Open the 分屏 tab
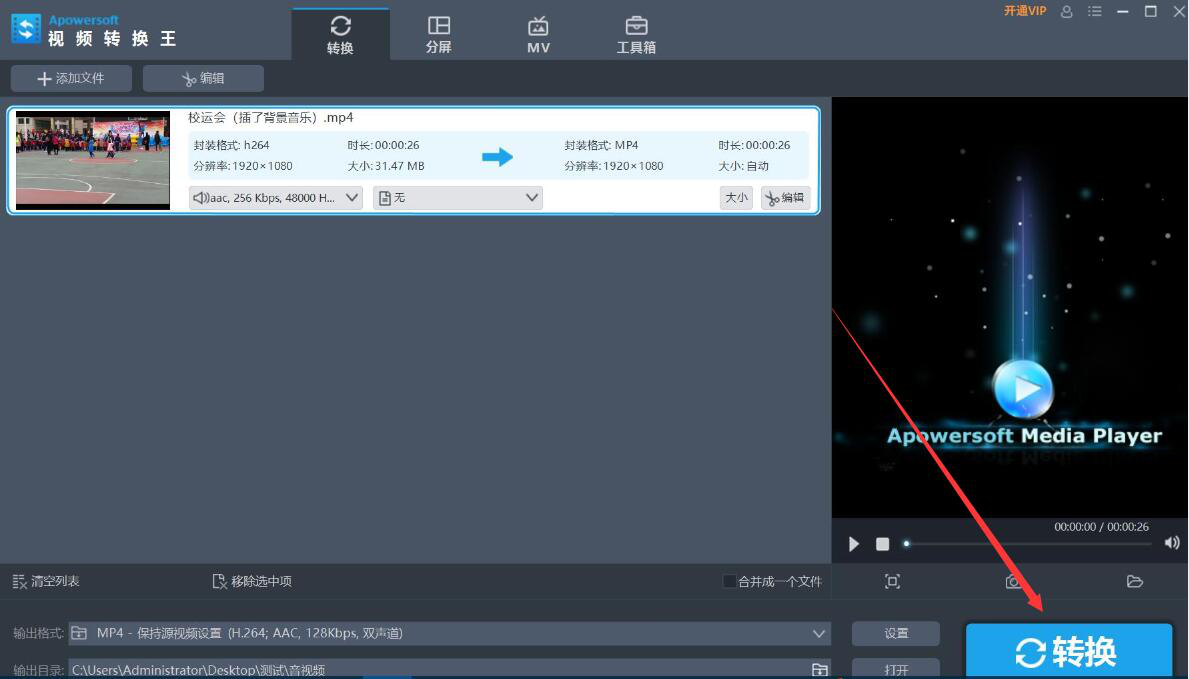This screenshot has width=1189, height=679. coord(438,35)
